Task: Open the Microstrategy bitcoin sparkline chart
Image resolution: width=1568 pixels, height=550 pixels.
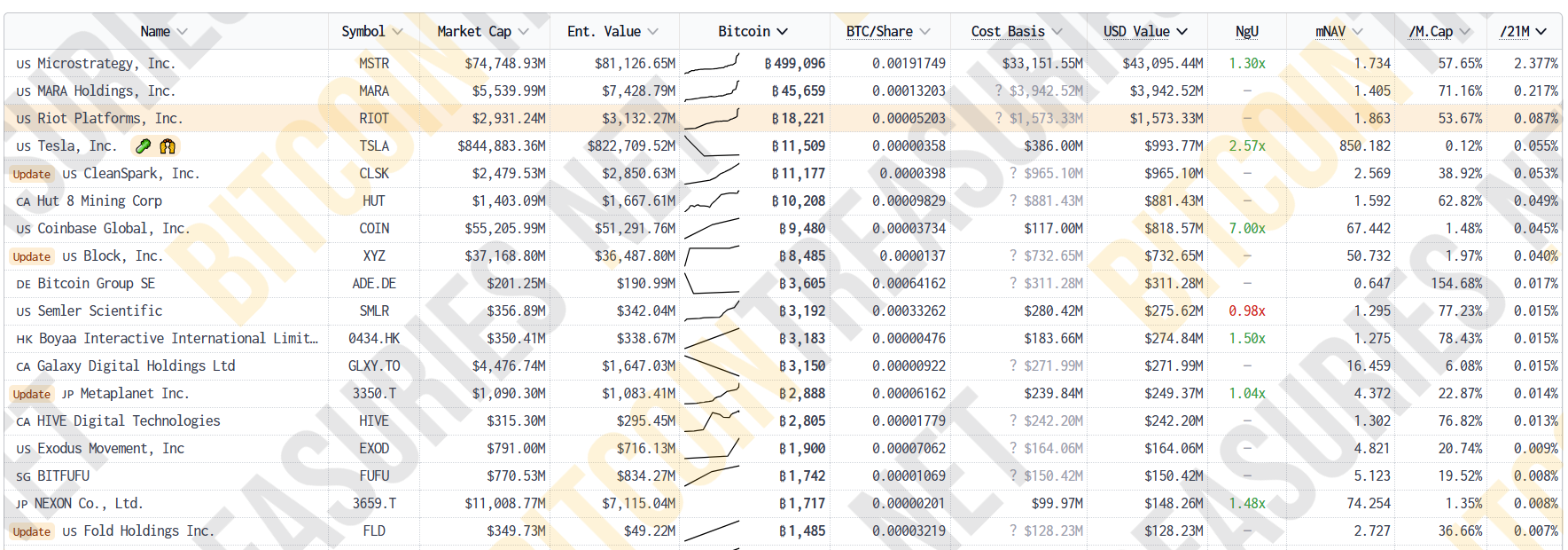Action: pos(712,63)
